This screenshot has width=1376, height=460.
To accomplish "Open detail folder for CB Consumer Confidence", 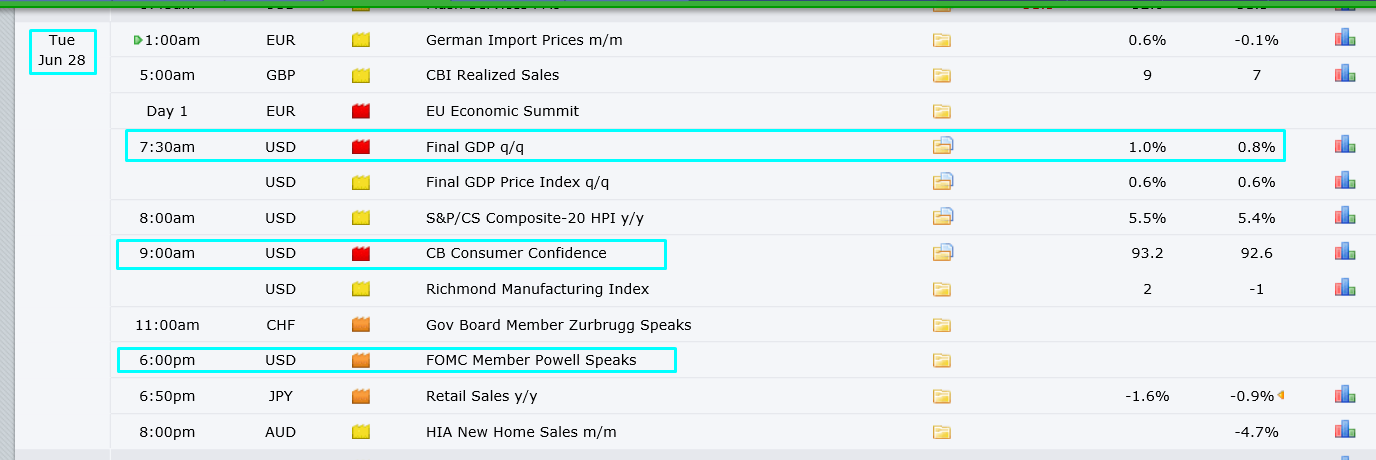I will click(x=942, y=253).
